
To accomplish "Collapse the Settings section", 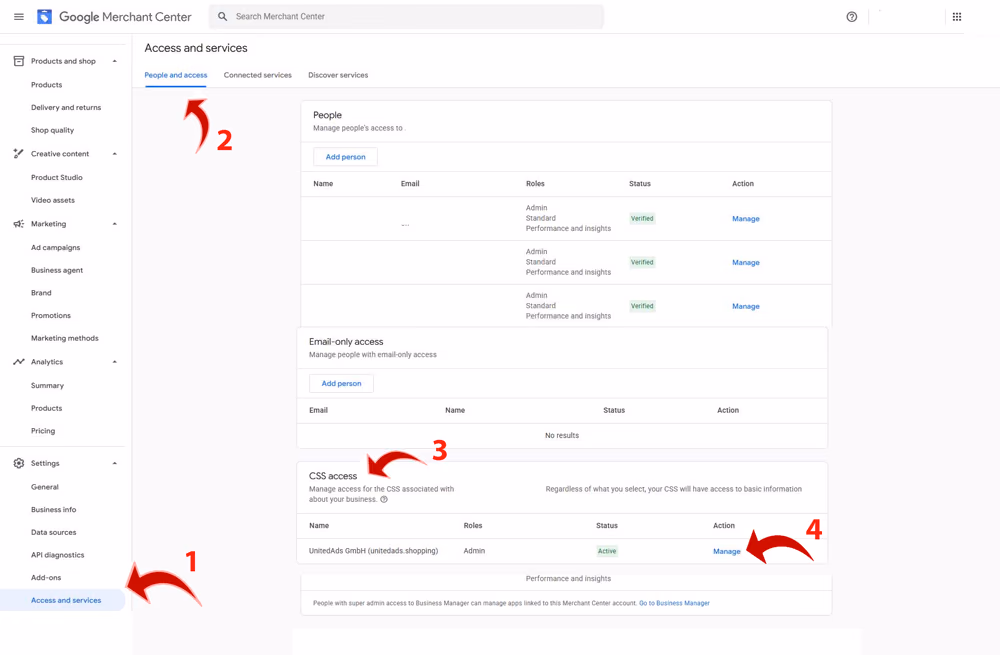I will pyautogui.click(x=115, y=463).
